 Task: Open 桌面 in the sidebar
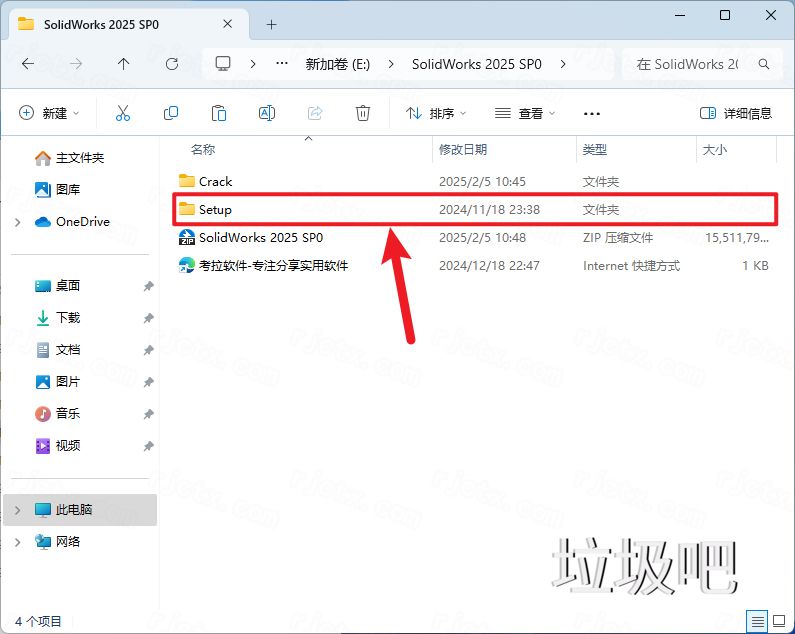pos(57,286)
